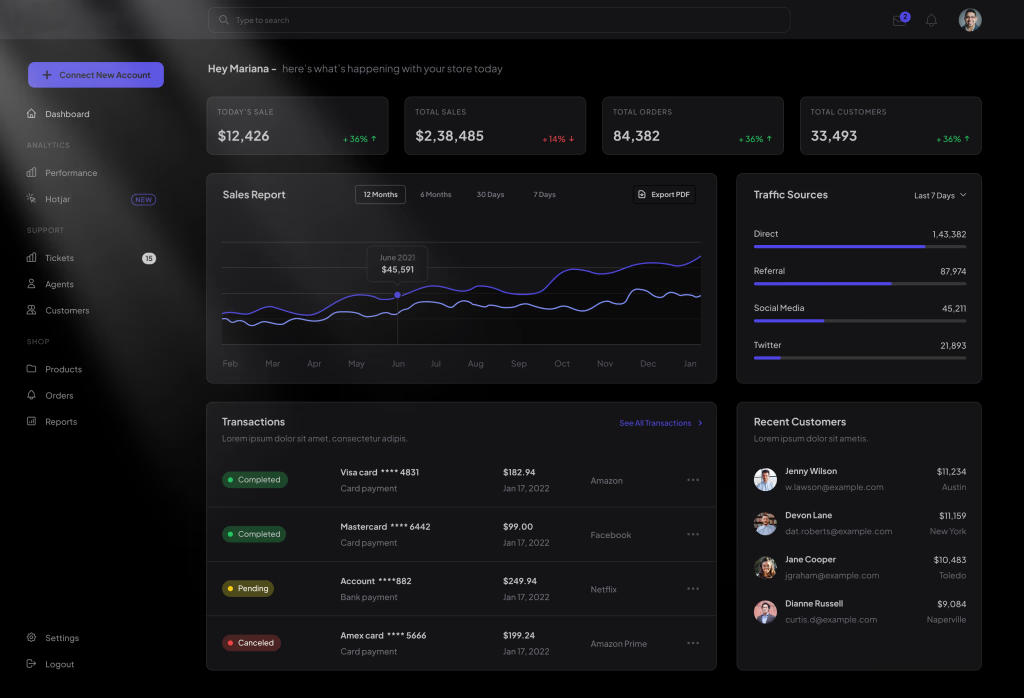The height and width of the screenshot is (698, 1024).
Task: Switch chart to 30 Days range
Action: coord(490,194)
